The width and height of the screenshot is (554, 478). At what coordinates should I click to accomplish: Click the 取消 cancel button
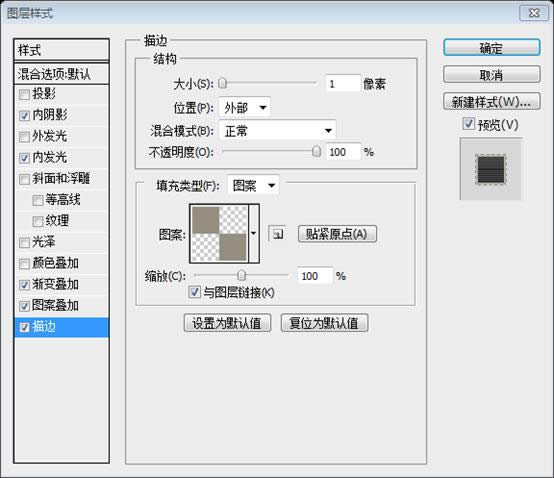click(x=491, y=75)
